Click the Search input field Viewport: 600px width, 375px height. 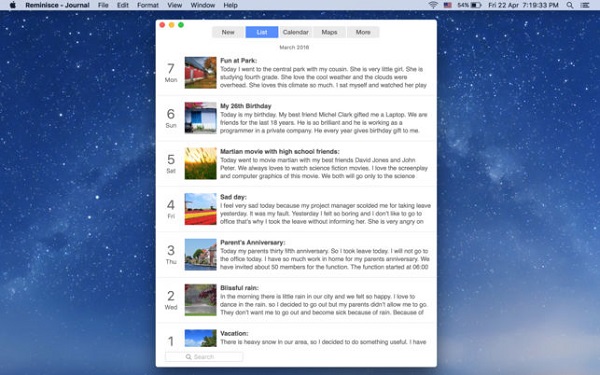(x=204, y=357)
